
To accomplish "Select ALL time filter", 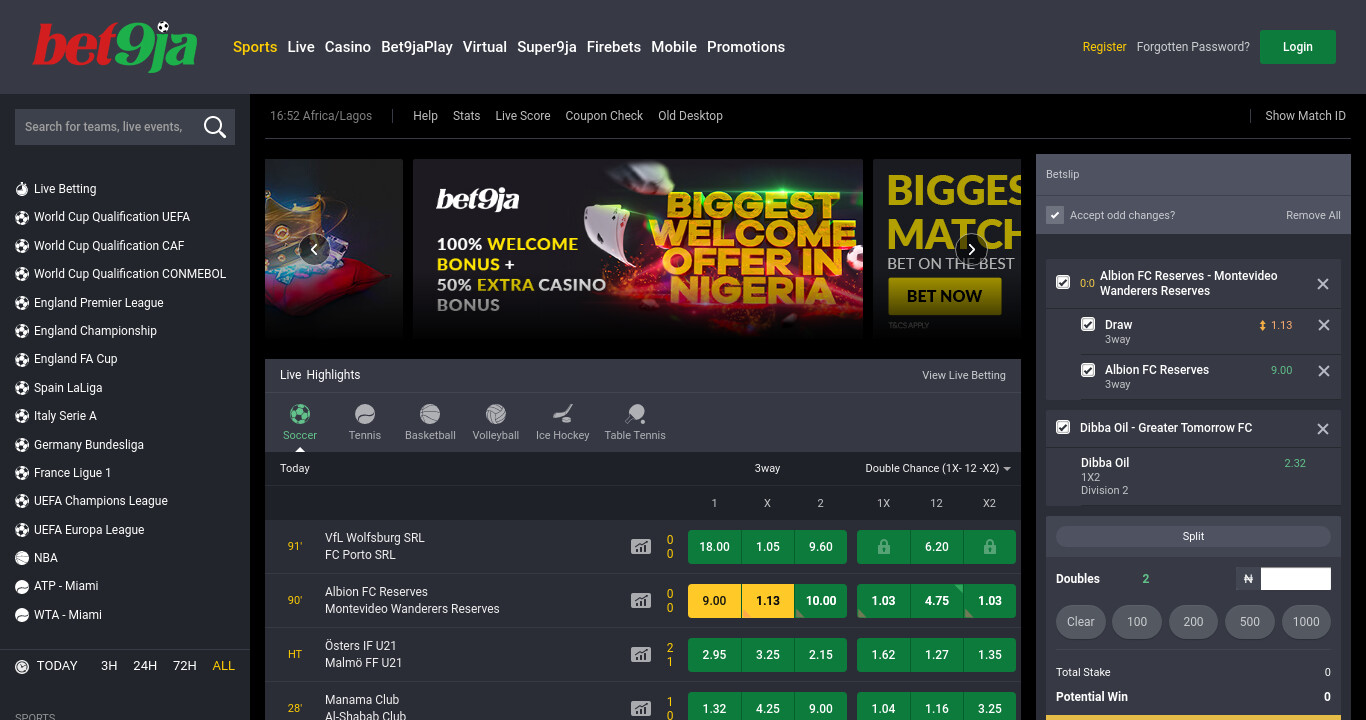I will point(224,666).
